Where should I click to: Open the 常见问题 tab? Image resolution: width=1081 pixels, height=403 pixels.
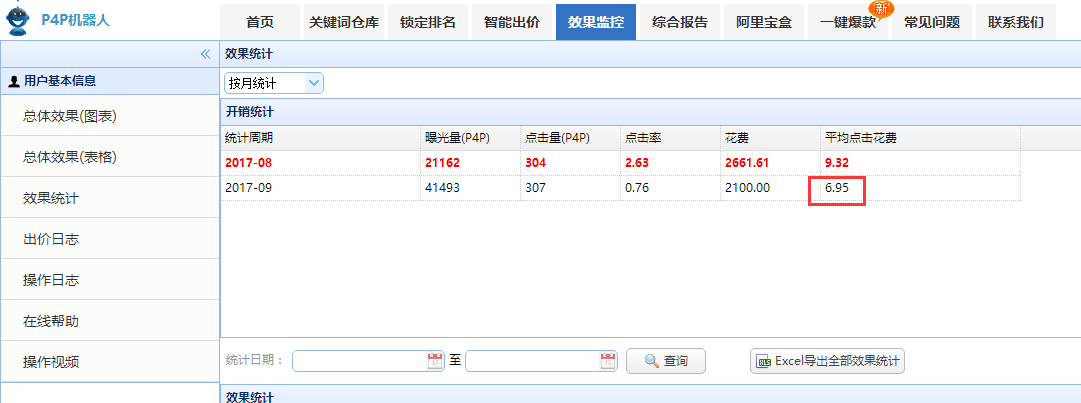click(932, 22)
